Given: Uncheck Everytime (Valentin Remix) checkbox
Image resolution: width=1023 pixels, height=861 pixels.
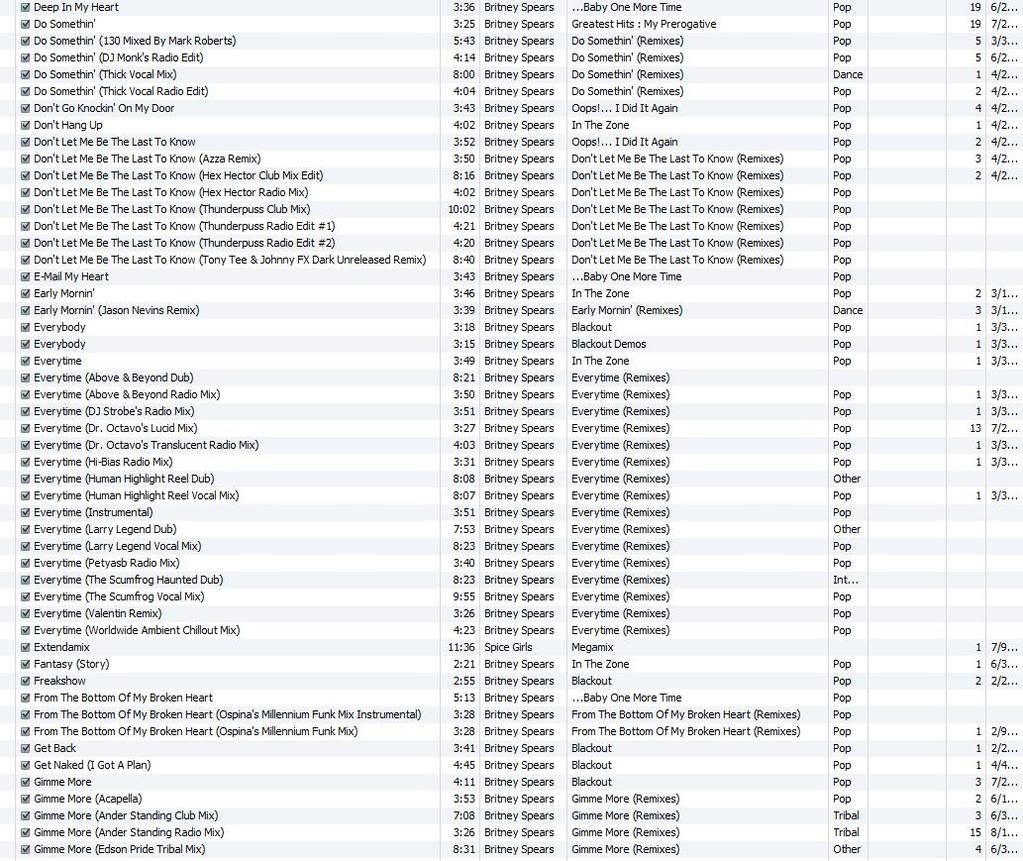Looking at the screenshot, I should [25, 613].
